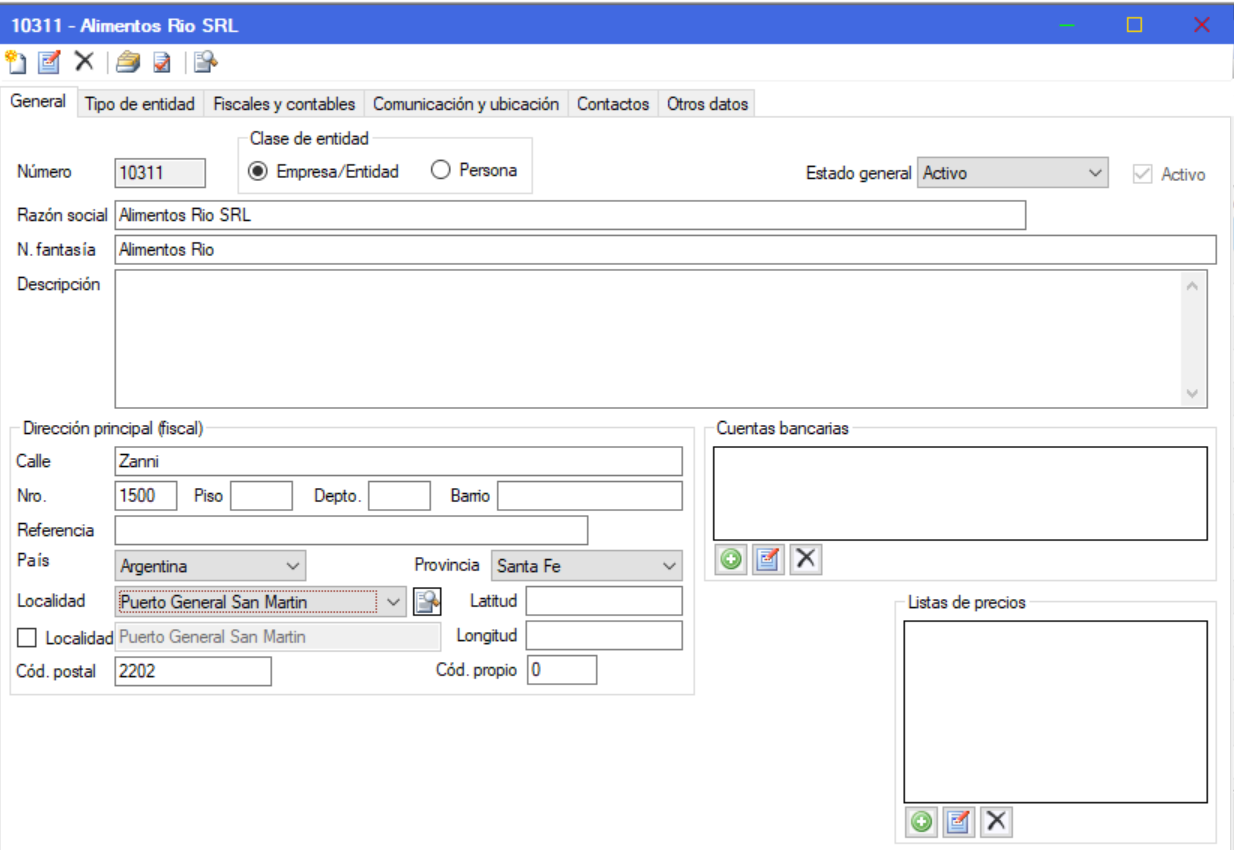The height and width of the screenshot is (850, 1234).
Task: Switch to Fiscales y contables tab
Action: tap(284, 104)
